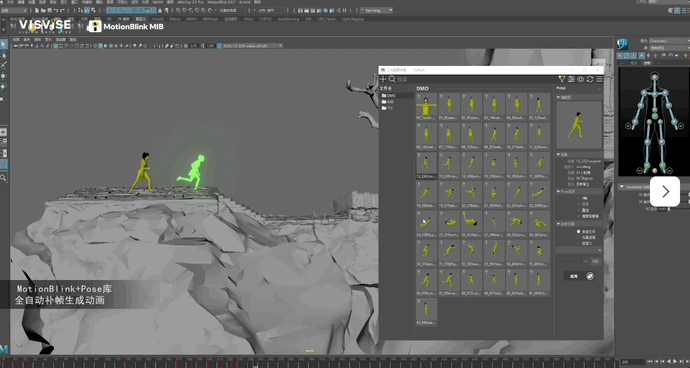Image resolution: width=690 pixels, height=368 pixels.
Task: Open the TIC folder in folder list
Action: [388, 108]
